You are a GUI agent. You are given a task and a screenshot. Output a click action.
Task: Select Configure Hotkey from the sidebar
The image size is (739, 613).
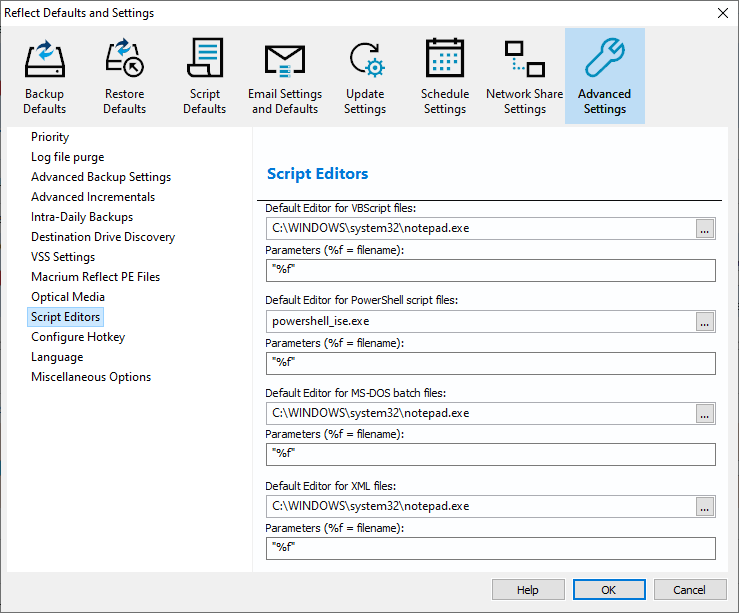point(78,337)
